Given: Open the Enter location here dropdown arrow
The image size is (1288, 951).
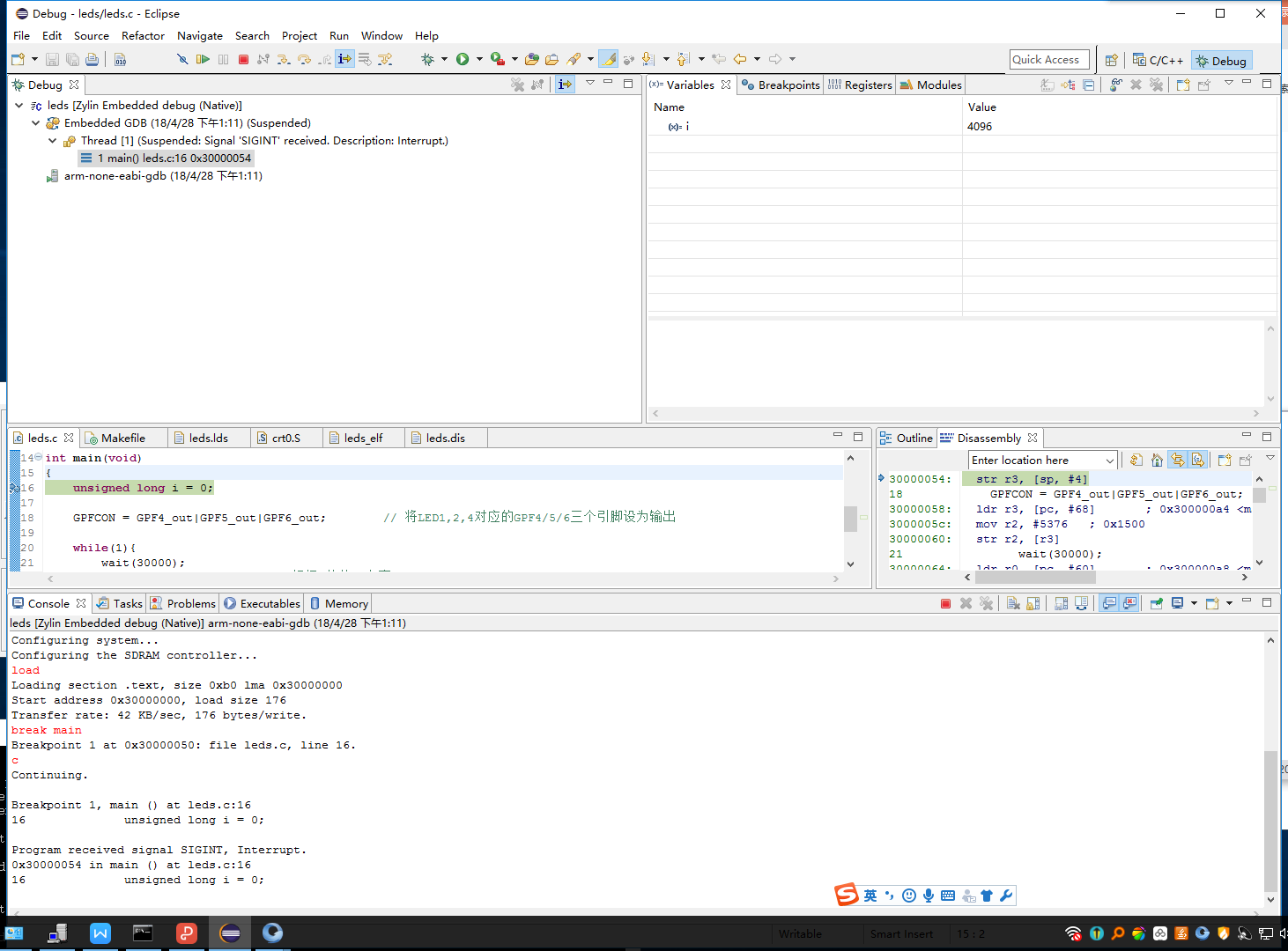Looking at the screenshot, I should 1109,461.
